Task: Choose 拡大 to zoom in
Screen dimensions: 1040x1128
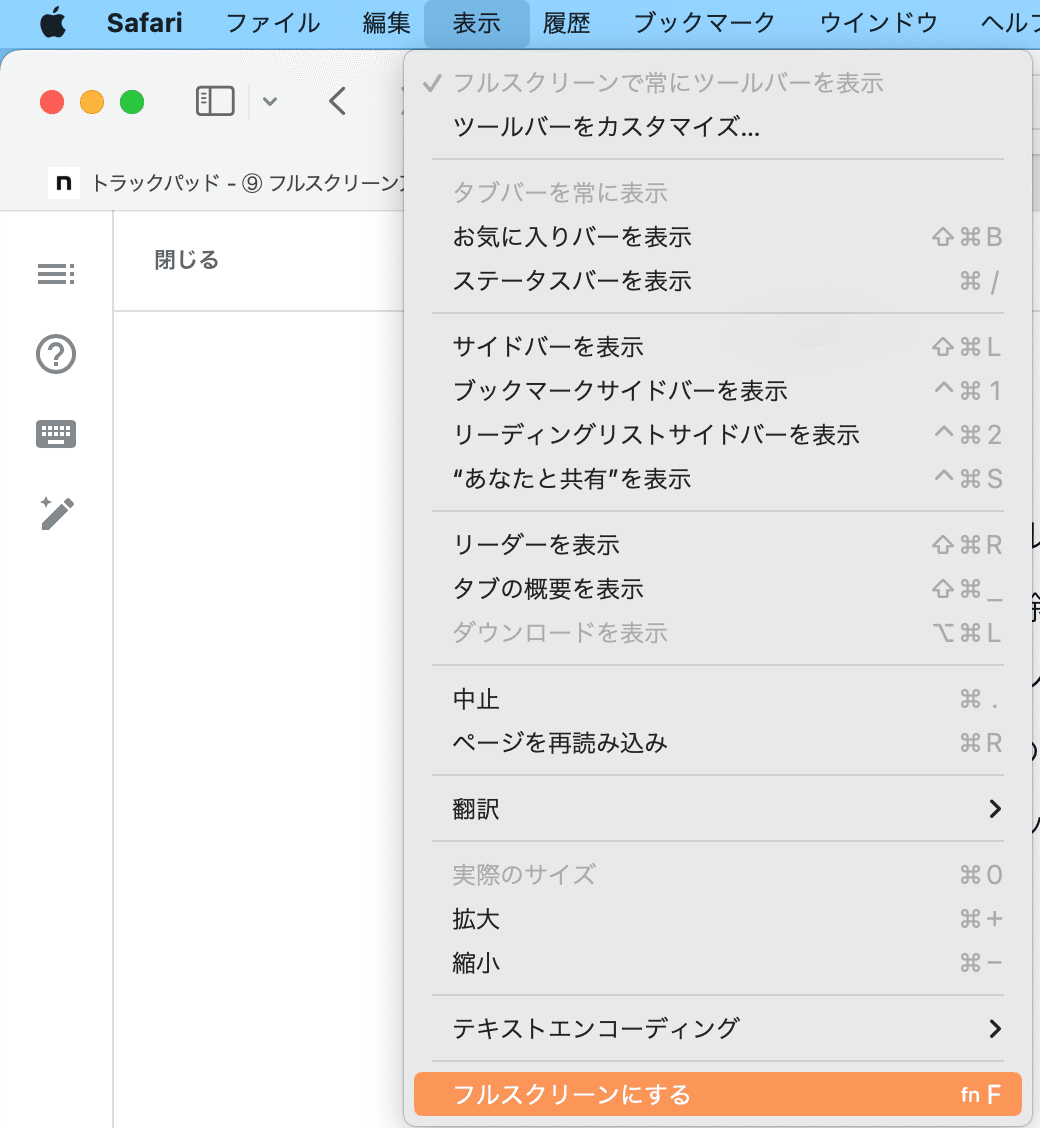Action: point(718,919)
